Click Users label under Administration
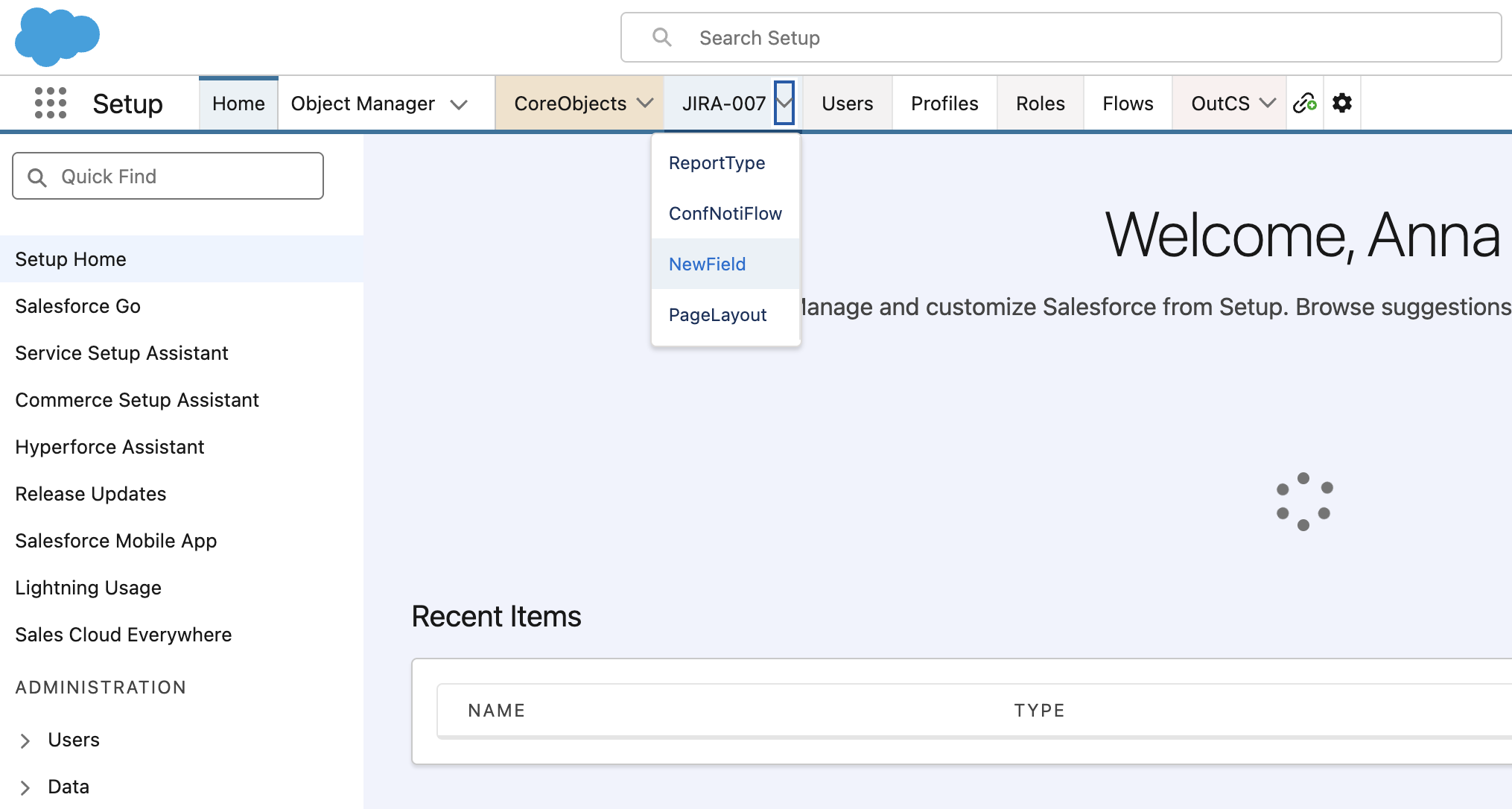Screen dimensions: 1512x809 point(74,740)
